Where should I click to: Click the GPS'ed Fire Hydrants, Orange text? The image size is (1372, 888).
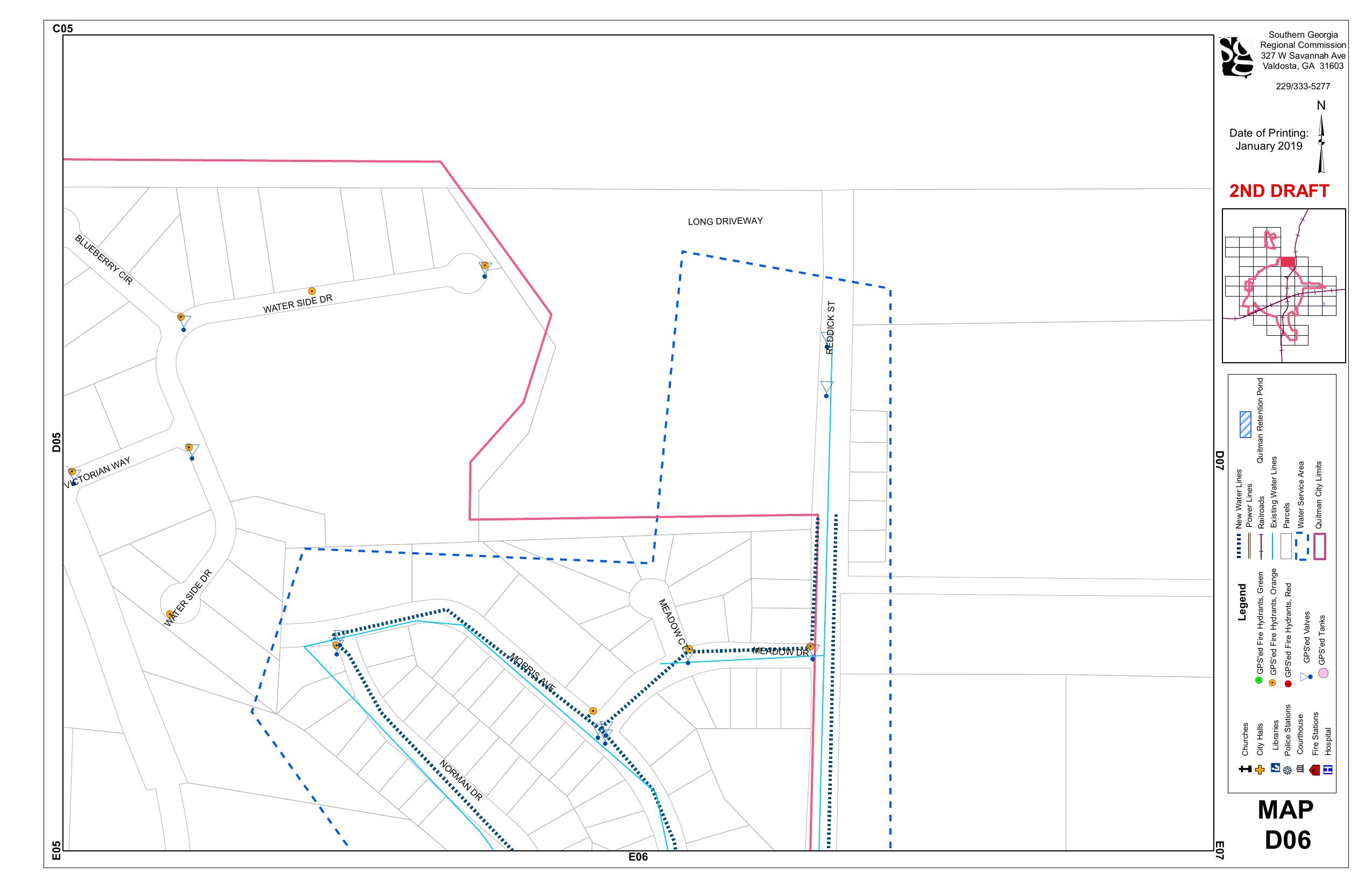pos(1274,622)
